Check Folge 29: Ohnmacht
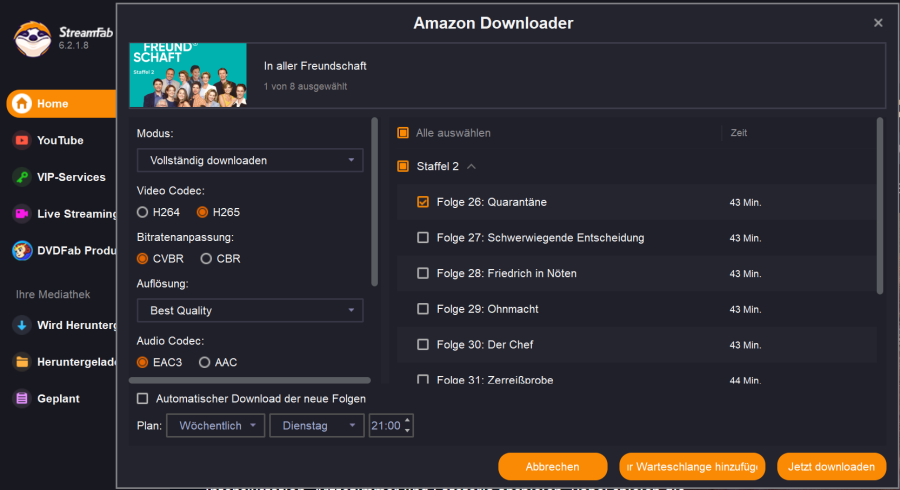This screenshot has height=490, width=900. [423, 309]
